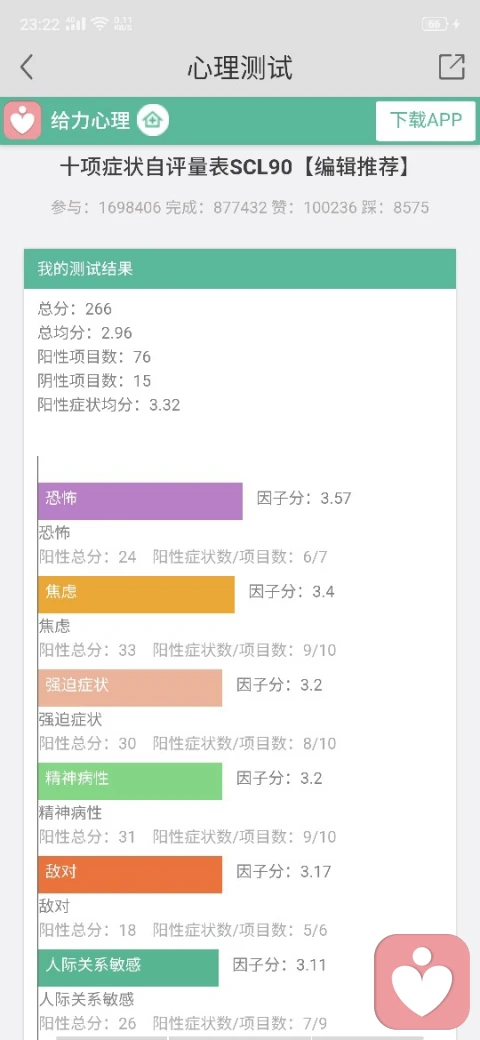Tap the 给力心理 brand name
This screenshot has height=1040, width=480.
tap(91, 121)
